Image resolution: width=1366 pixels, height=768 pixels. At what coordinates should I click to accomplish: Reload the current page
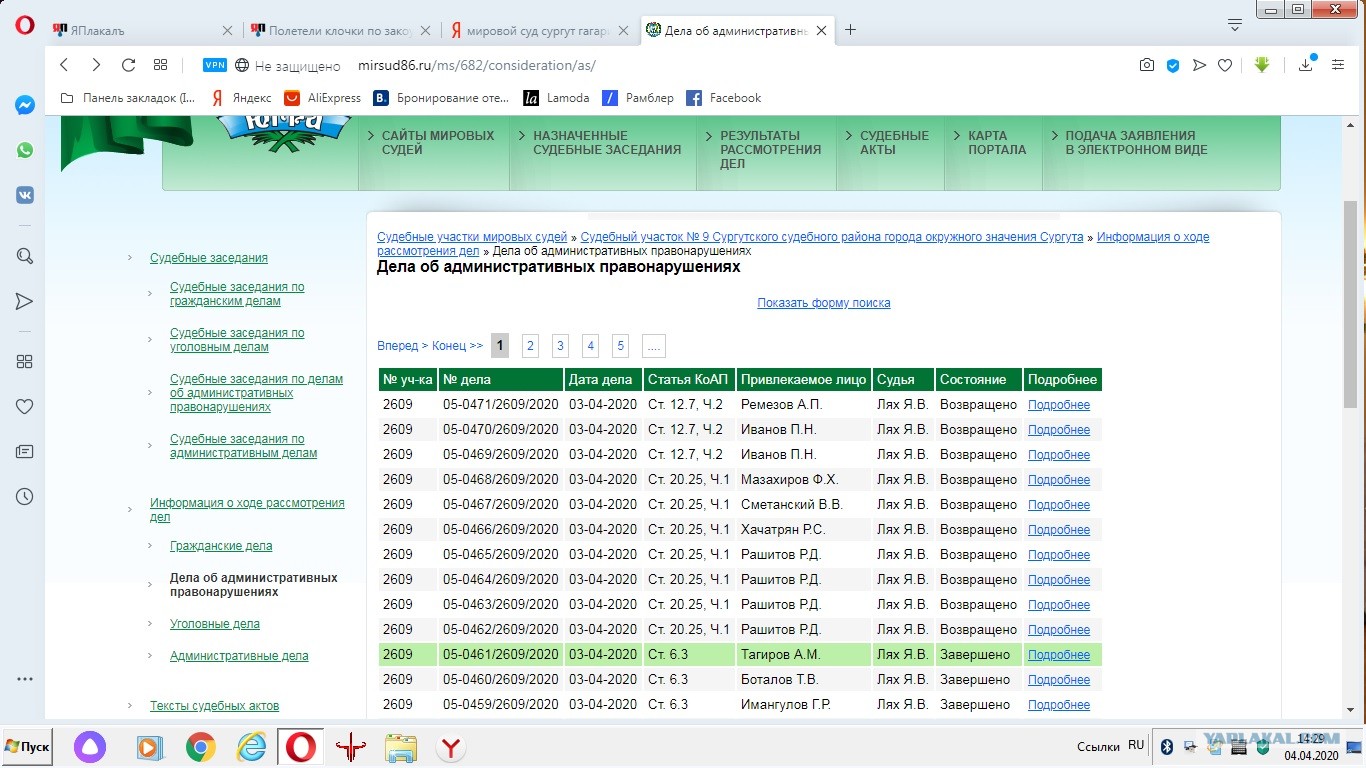pyautogui.click(x=128, y=65)
